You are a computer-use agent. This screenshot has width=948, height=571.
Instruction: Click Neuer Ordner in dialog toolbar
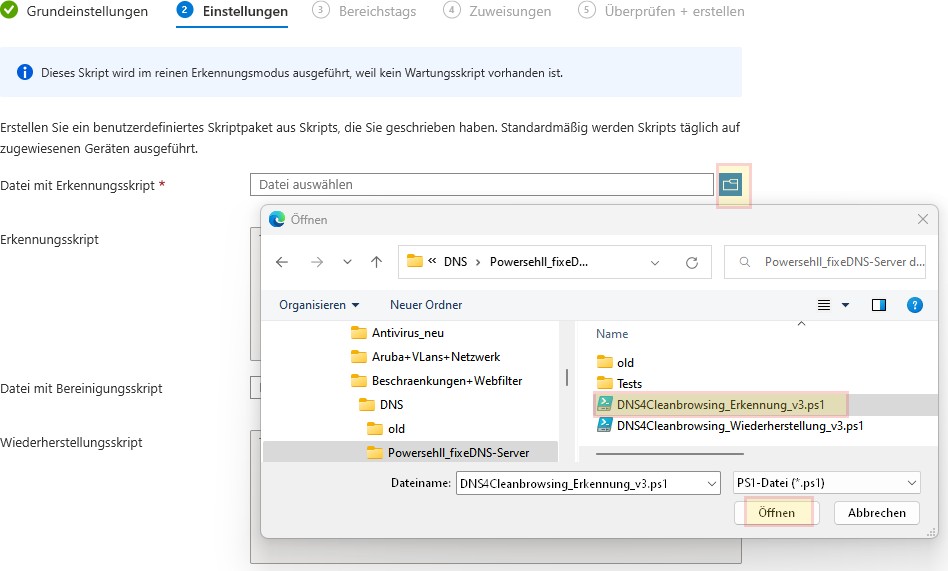click(x=426, y=305)
